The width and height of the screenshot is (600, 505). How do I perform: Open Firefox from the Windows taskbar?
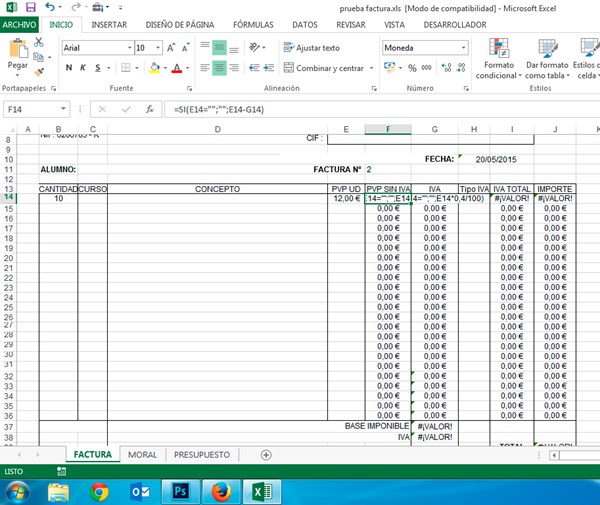[x=217, y=490]
